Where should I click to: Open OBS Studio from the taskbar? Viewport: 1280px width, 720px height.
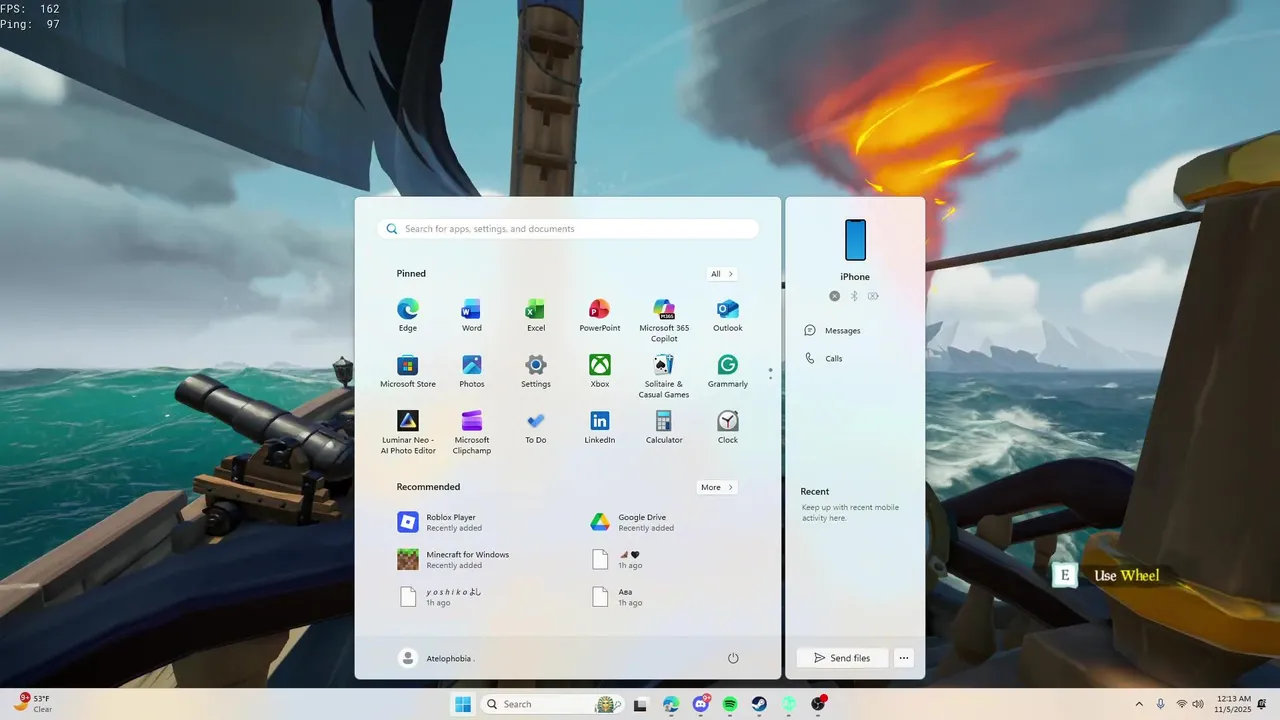coord(818,704)
